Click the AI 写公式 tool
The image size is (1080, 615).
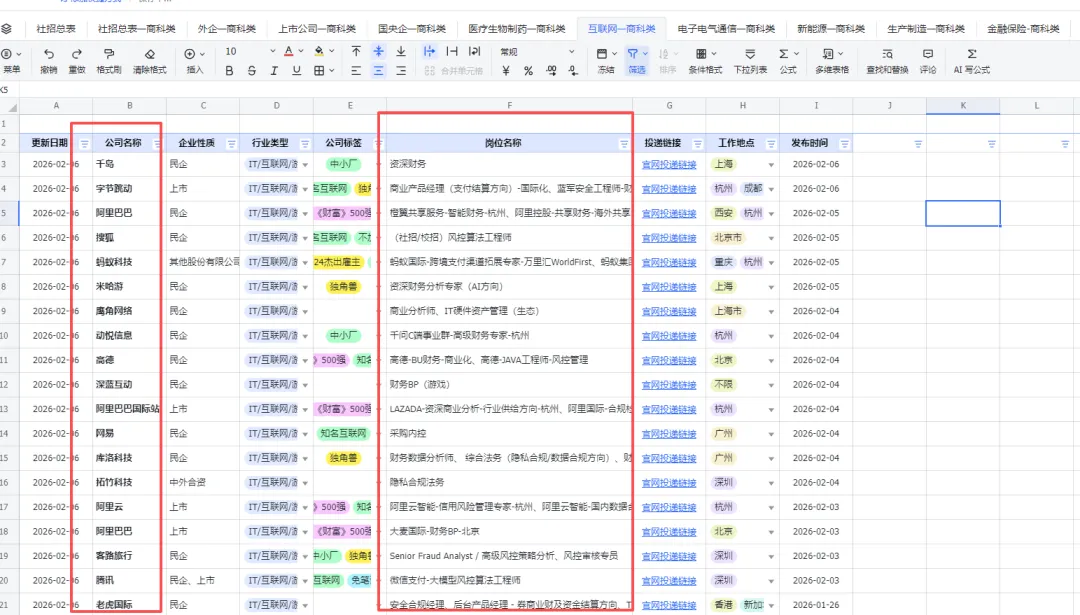point(971,61)
